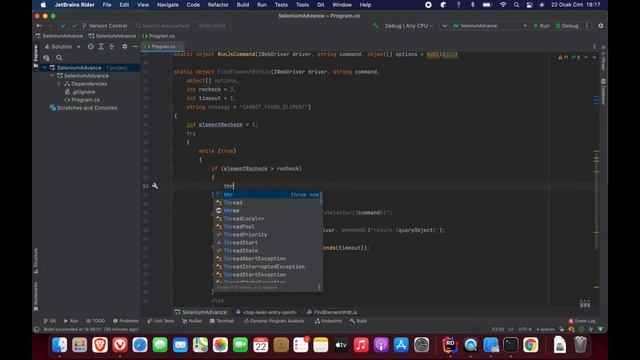Toggle show all files icon in Explorer
The image size is (640, 360).
(x=46, y=58)
